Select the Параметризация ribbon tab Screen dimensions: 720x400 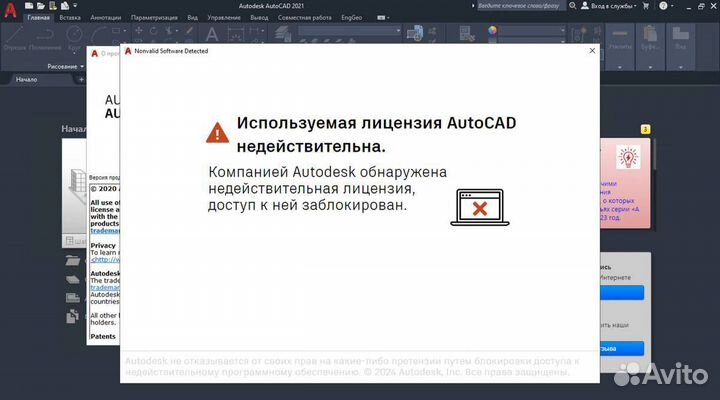tap(154, 18)
